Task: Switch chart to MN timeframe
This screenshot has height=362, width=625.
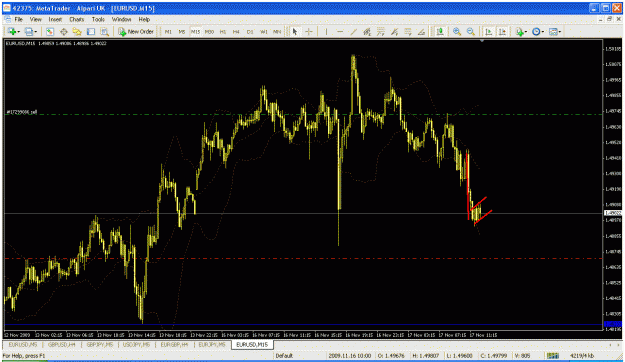Action: coord(277,31)
